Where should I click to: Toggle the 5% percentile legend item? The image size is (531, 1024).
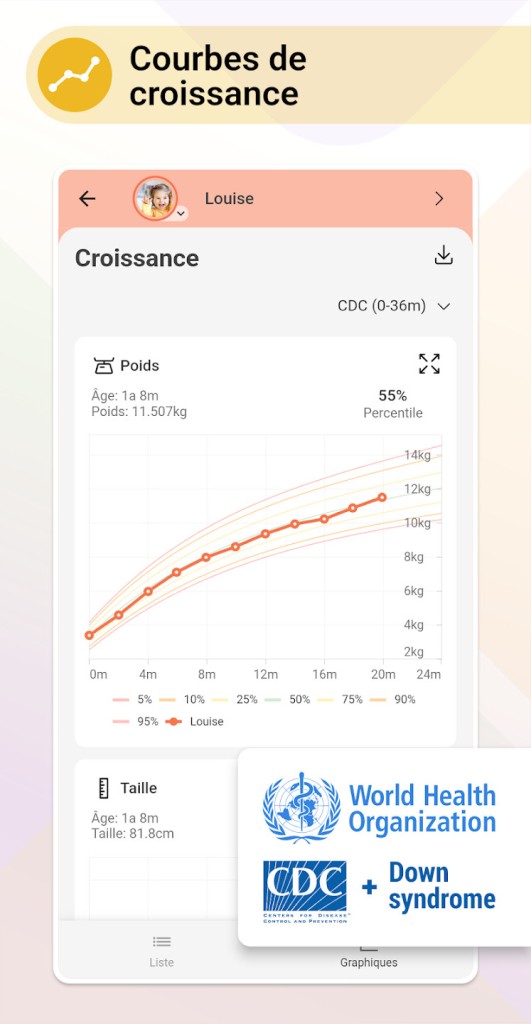pos(133,699)
